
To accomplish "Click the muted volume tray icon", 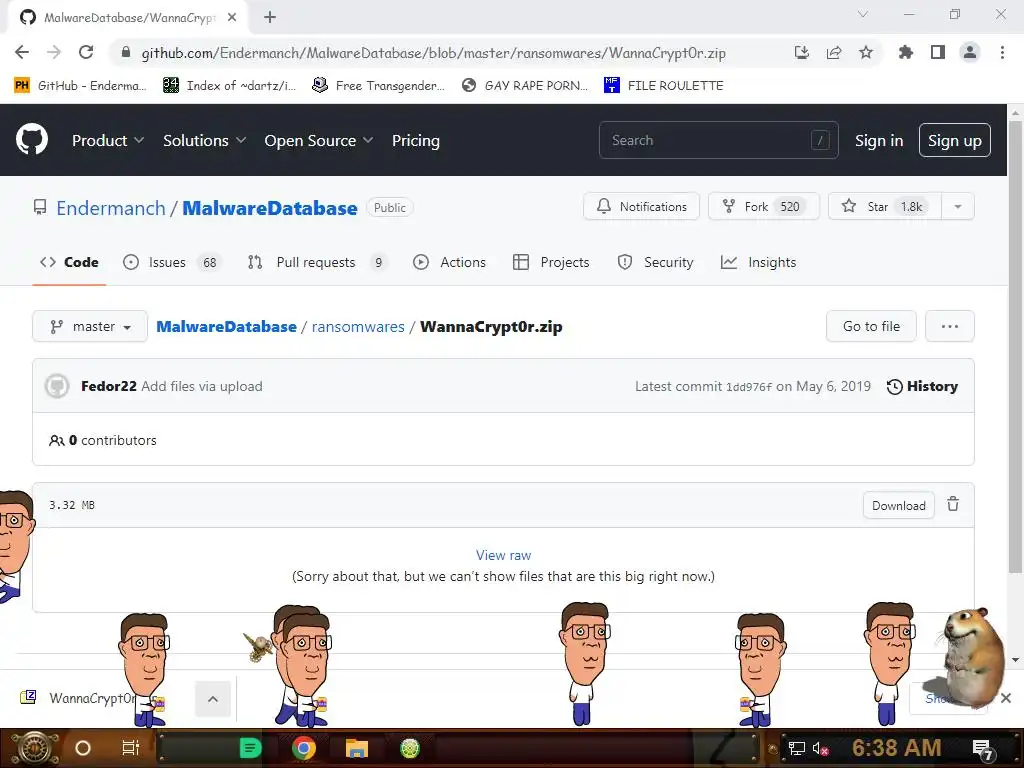I will [820, 748].
